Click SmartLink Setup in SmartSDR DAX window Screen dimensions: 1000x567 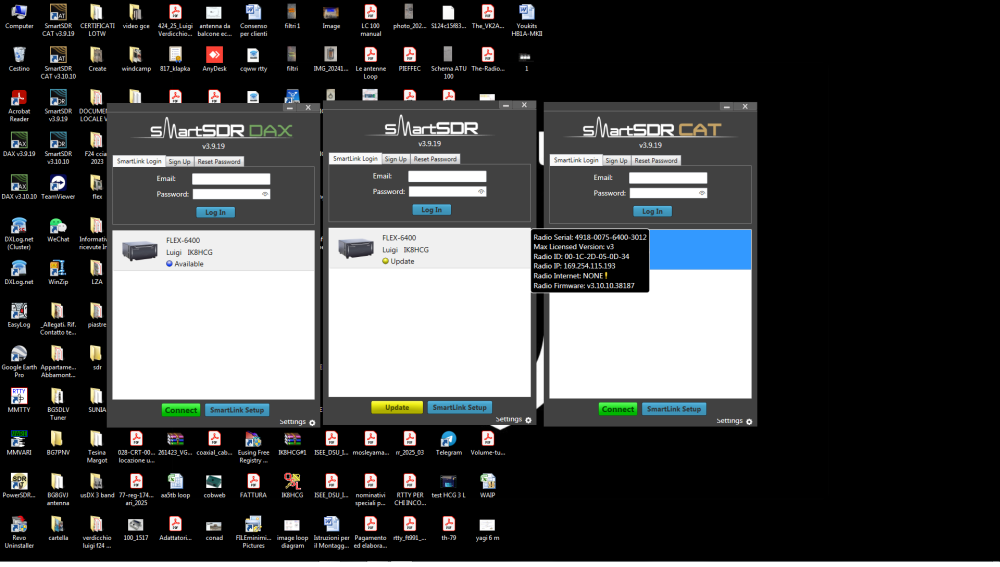(237, 409)
